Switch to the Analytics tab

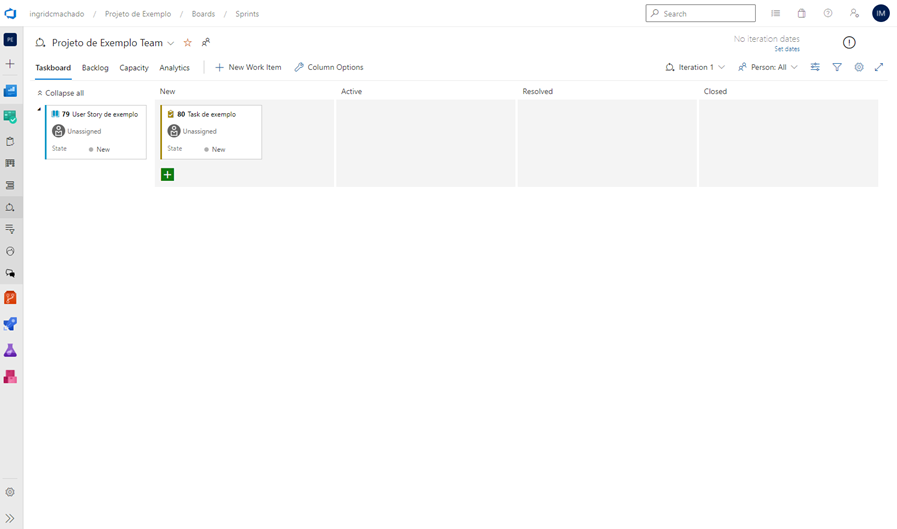[174, 67]
